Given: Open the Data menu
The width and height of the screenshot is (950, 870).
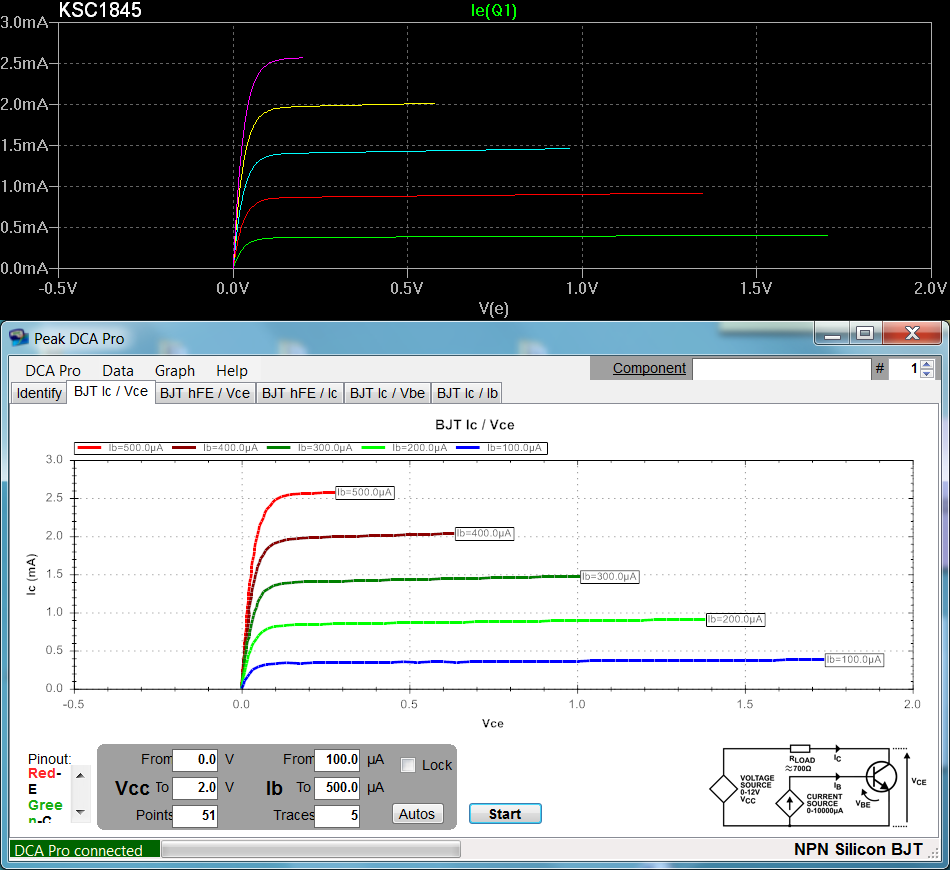Looking at the screenshot, I should click(118, 371).
